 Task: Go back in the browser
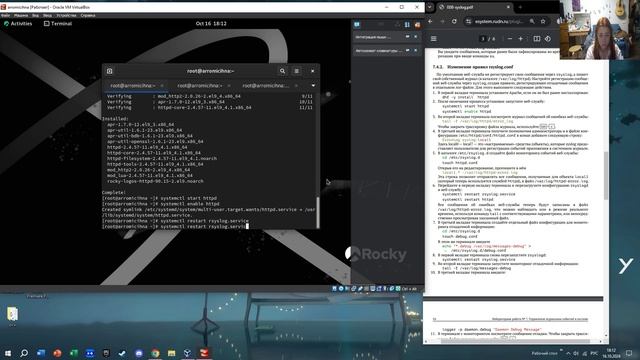430,21
